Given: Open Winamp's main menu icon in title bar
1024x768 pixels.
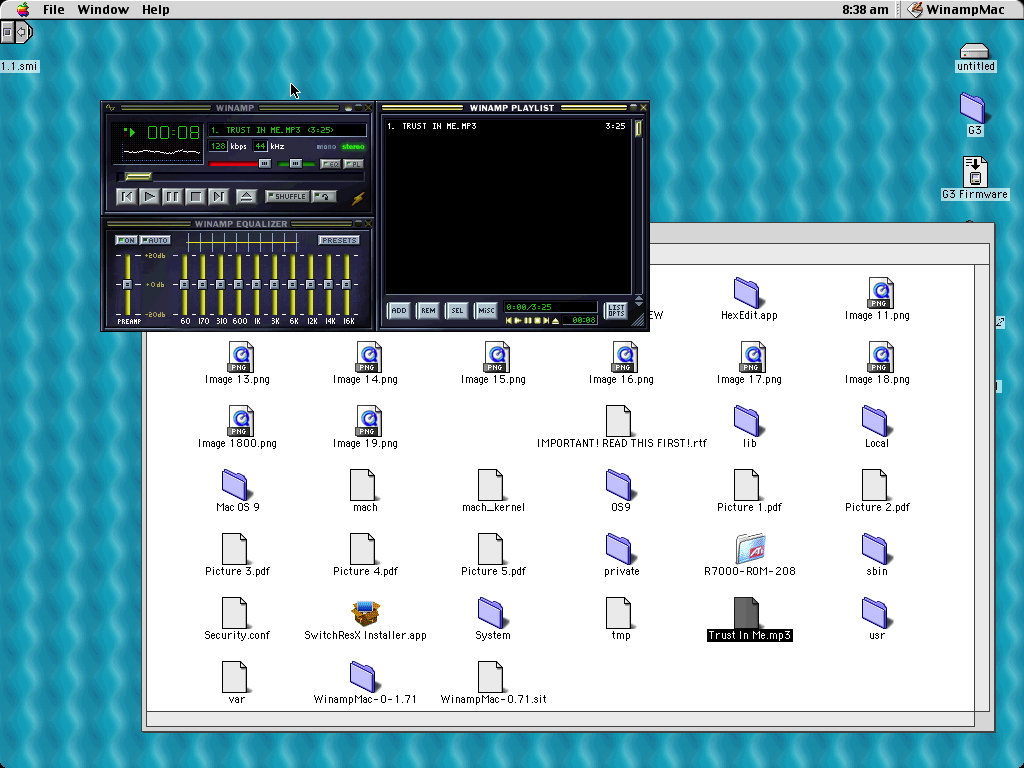Looking at the screenshot, I should (110, 108).
